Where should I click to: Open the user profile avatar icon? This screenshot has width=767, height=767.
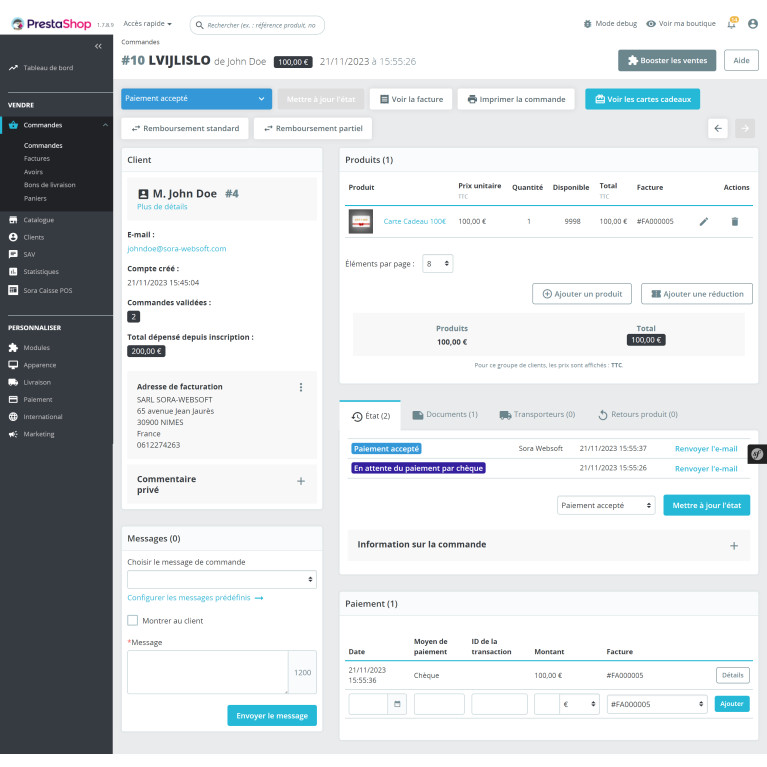(752, 24)
